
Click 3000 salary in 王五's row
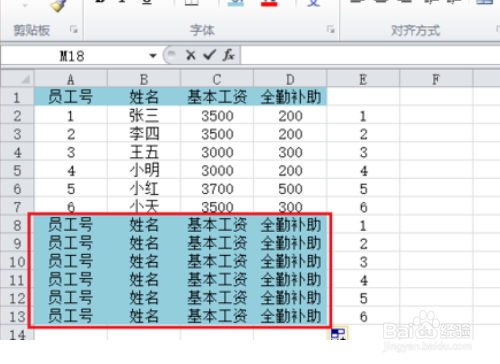(x=217, y=152)
